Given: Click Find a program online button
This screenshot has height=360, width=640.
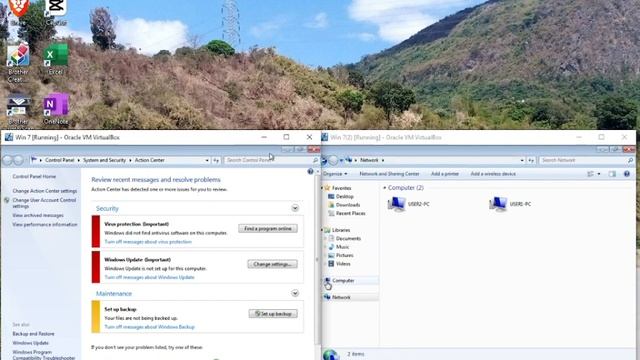Looking at the screenshot, I should (268, 229).
